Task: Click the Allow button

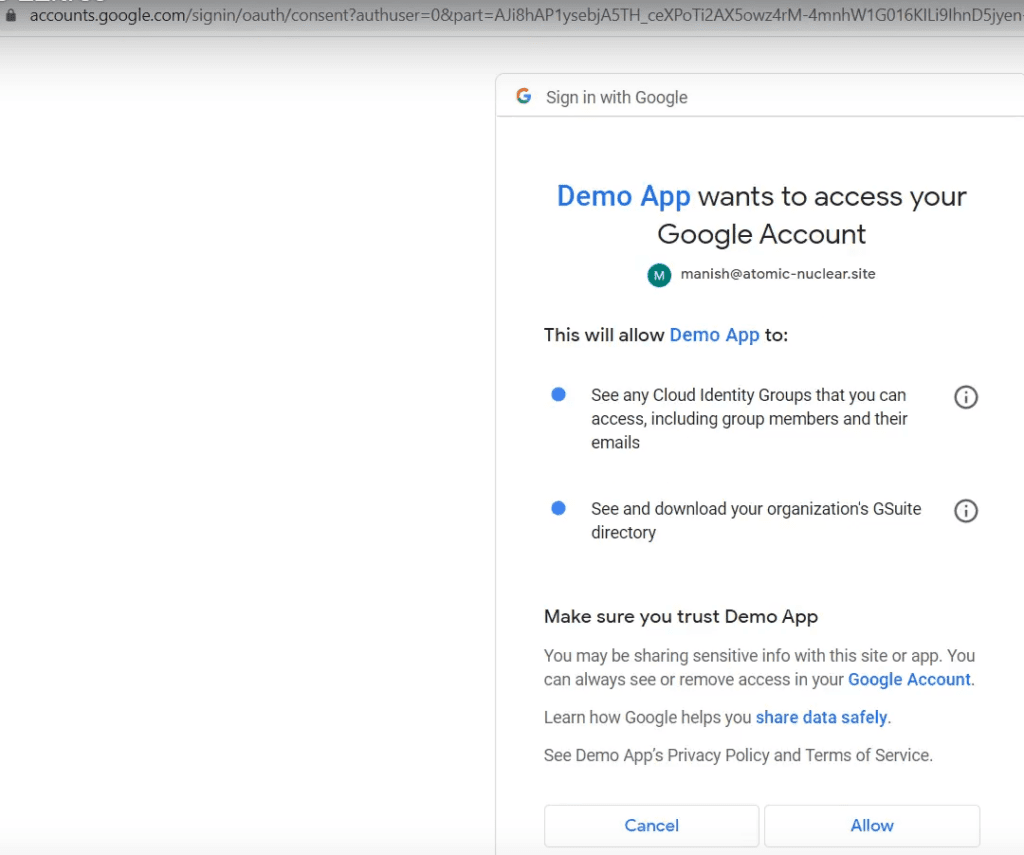Action: 872,826
